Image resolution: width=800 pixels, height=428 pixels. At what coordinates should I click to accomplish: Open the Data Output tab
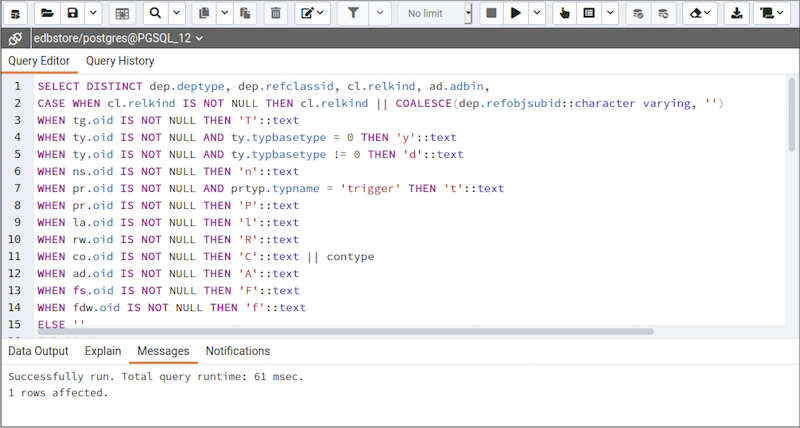(38, 351)
